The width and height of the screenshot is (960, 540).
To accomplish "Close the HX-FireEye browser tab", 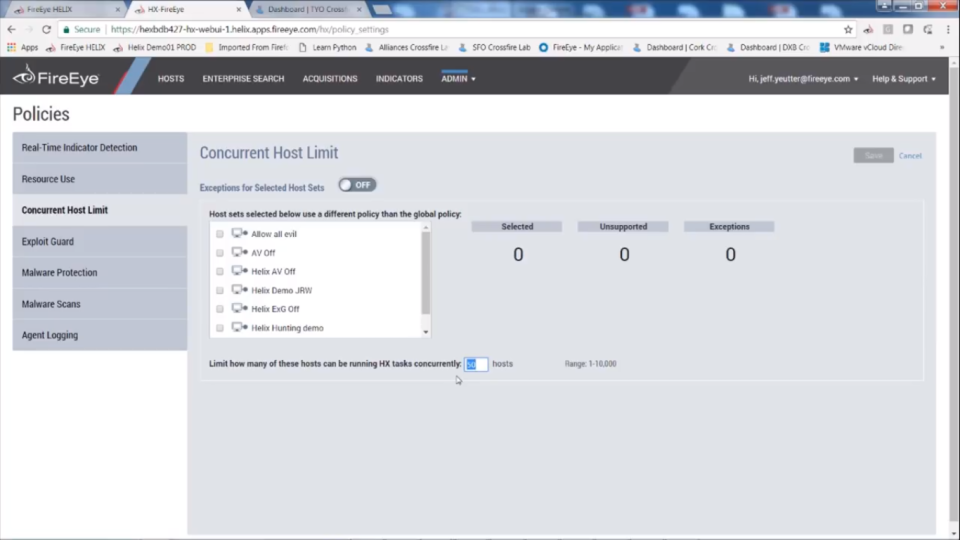I will pyautogui.click(x=239, y=10).
